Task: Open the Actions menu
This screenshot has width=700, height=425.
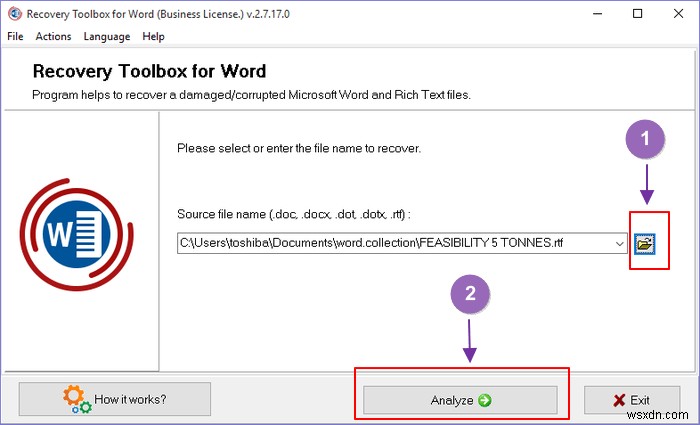Action: pyautogui.click(x=53, y=37)
